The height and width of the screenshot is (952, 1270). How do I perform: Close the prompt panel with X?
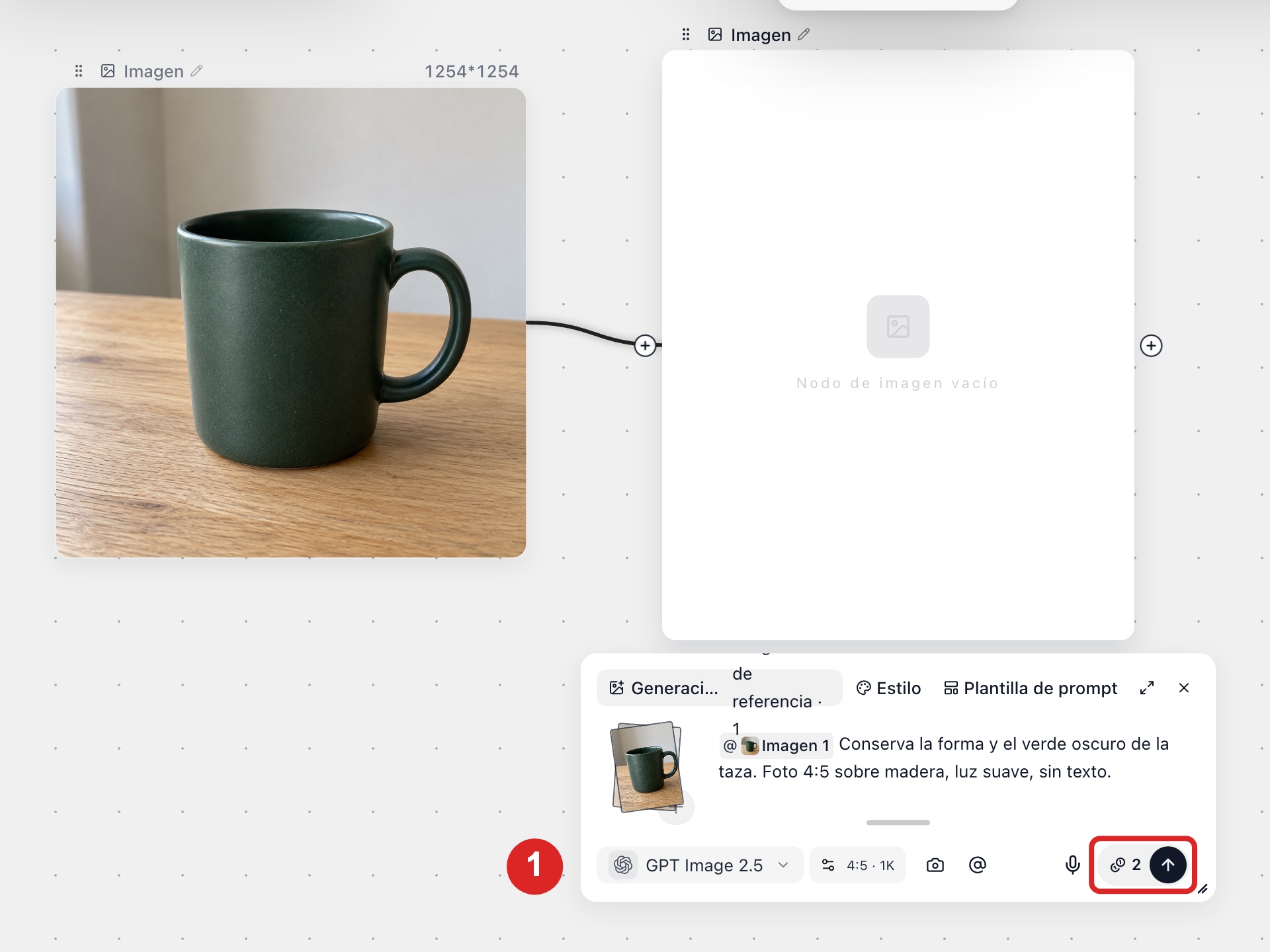[1184, 688]
